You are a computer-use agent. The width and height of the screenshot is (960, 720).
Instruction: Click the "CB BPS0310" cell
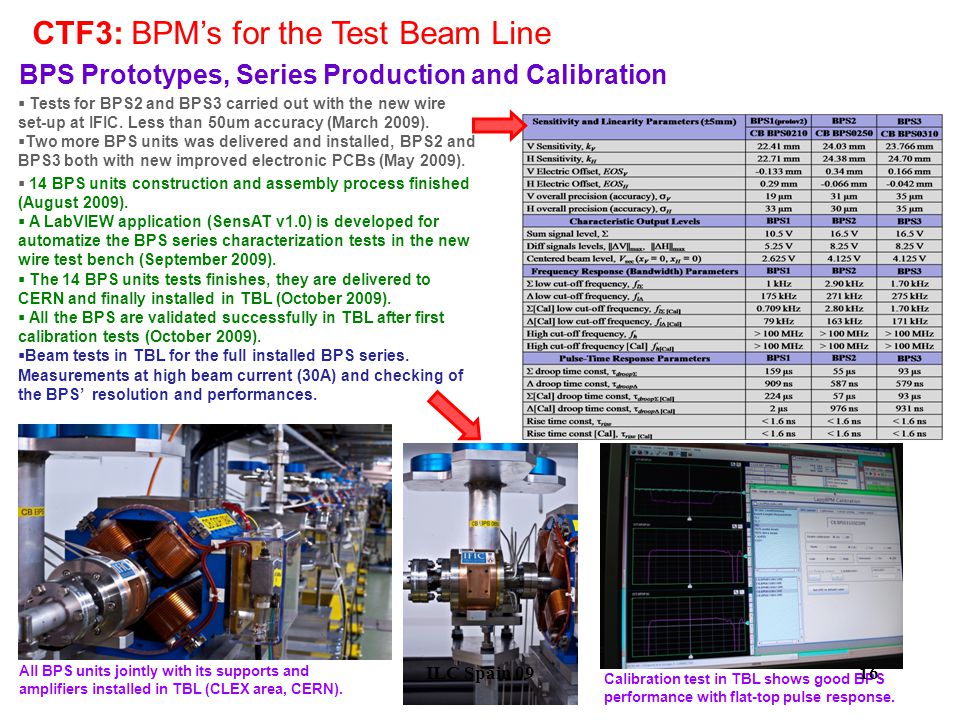tap(909, 133)
